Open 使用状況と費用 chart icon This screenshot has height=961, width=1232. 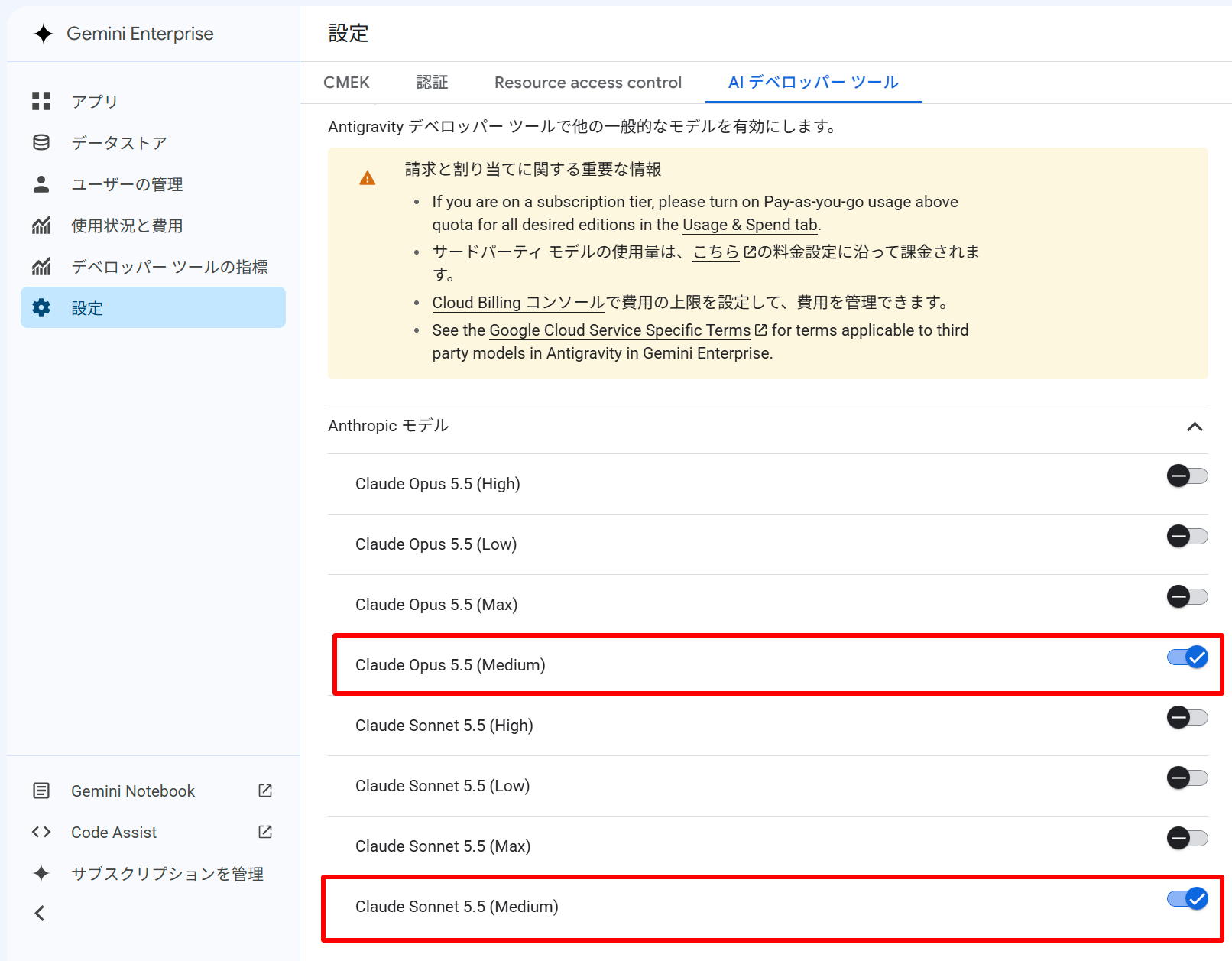pos(41,225)
